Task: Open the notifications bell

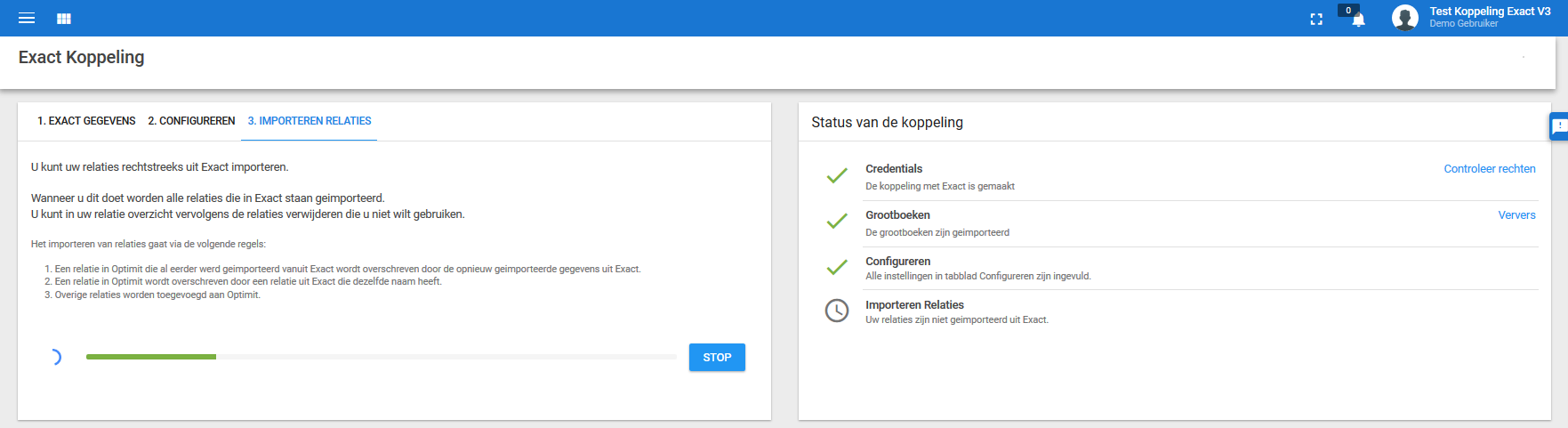Action: (x=1358, y=20)
